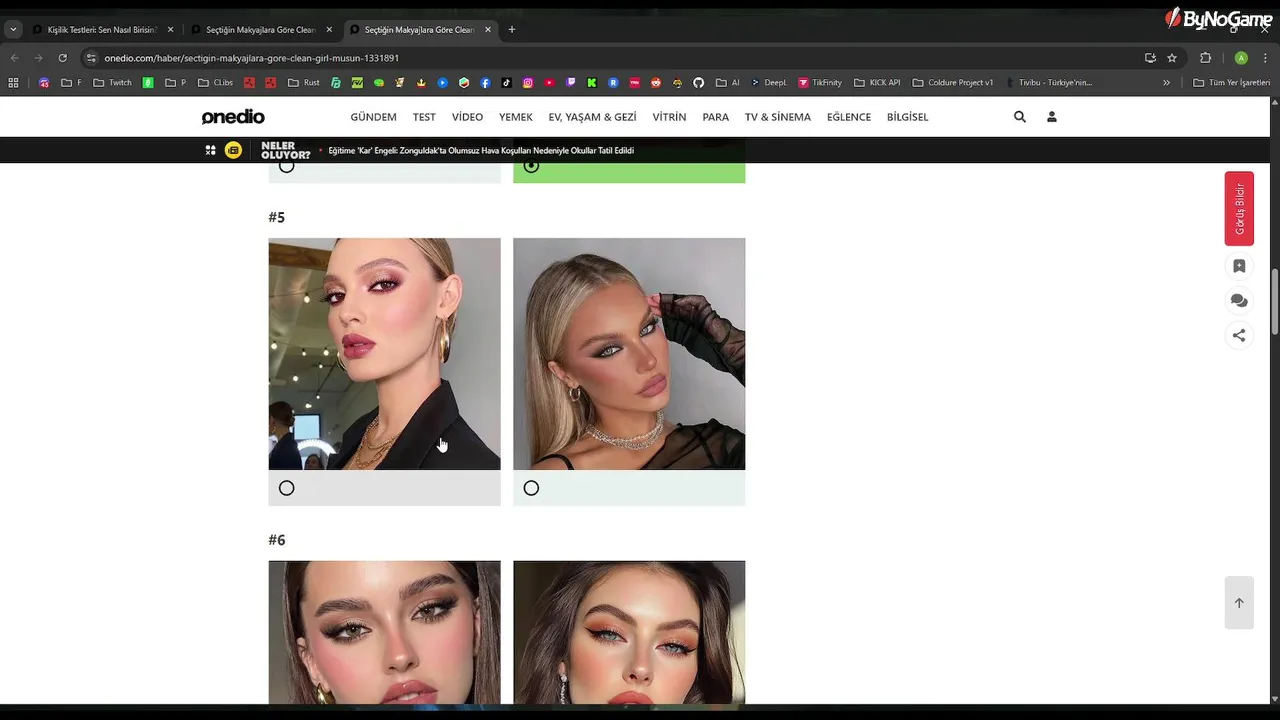Open the KICK API bookmarks folder
This screenshot has width=1280, height=720.
tap(877, 83)
